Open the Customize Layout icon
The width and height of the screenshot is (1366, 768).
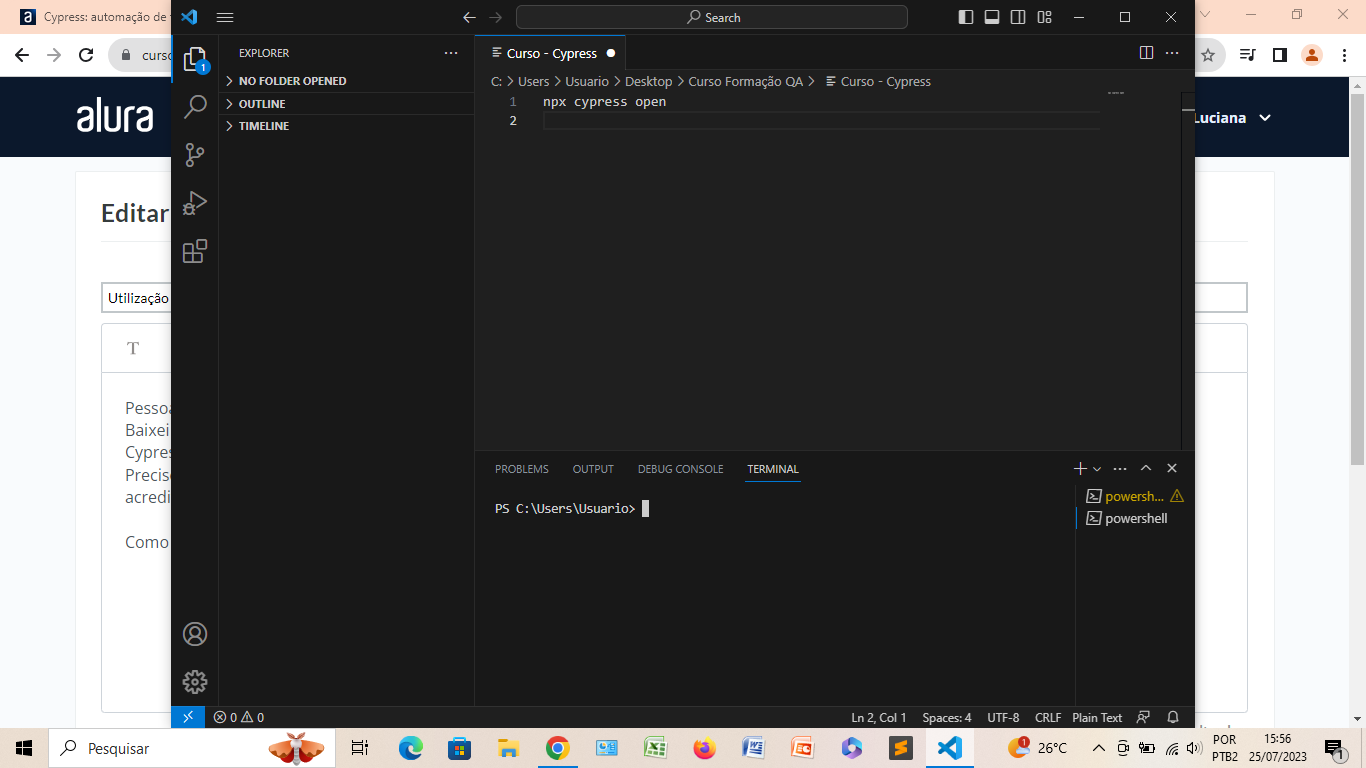[x=1045, y=17]
